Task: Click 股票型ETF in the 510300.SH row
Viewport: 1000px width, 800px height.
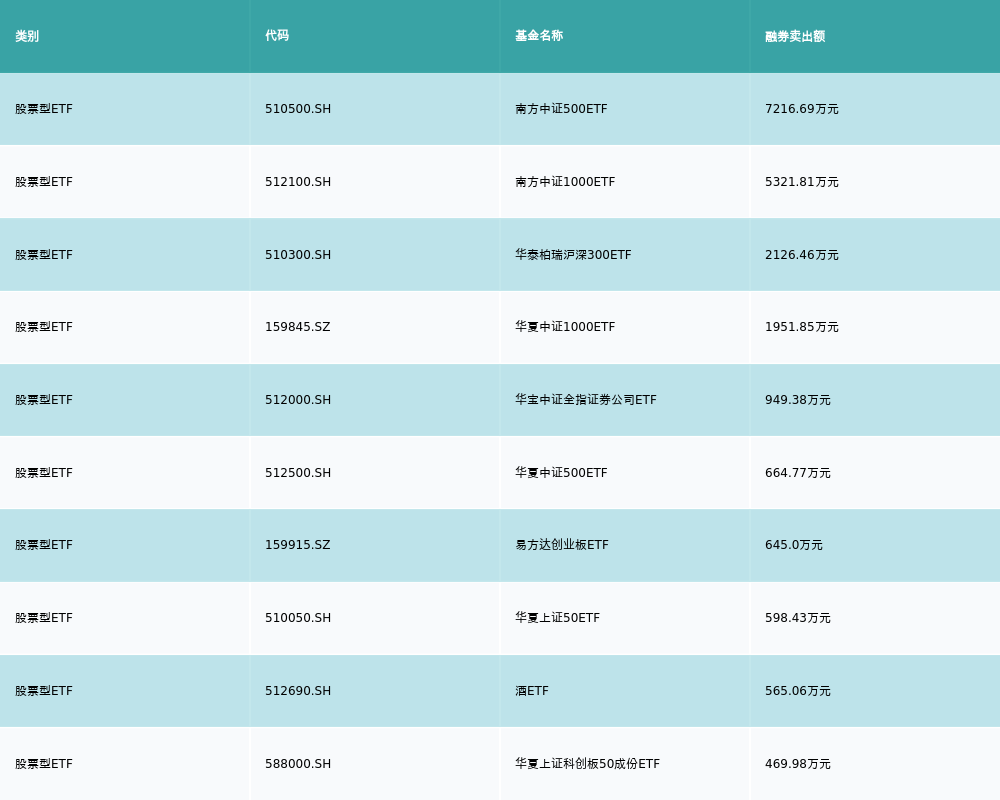Action: click(44, 255)
